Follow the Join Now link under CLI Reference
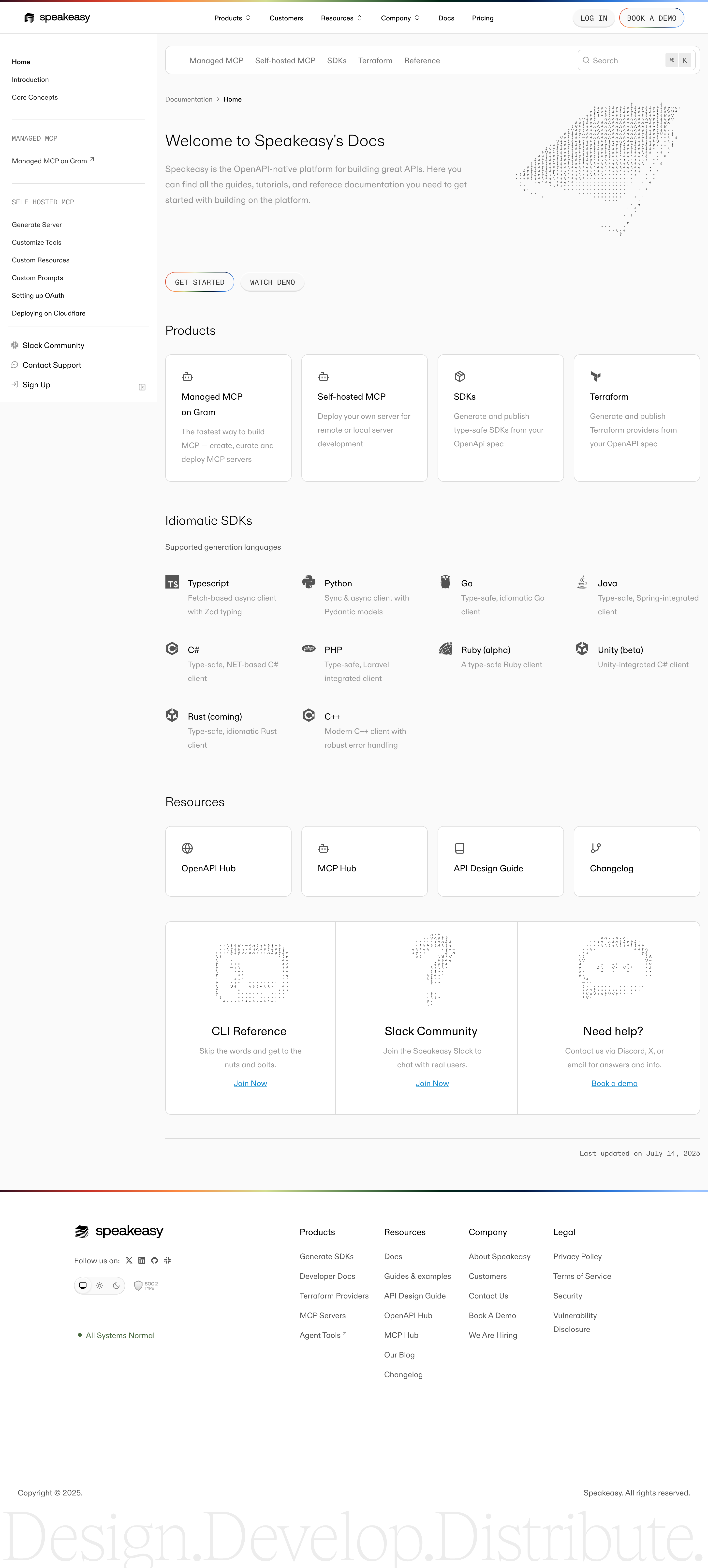Viewport: 708px width, 1568px height. pos(251,1084)
